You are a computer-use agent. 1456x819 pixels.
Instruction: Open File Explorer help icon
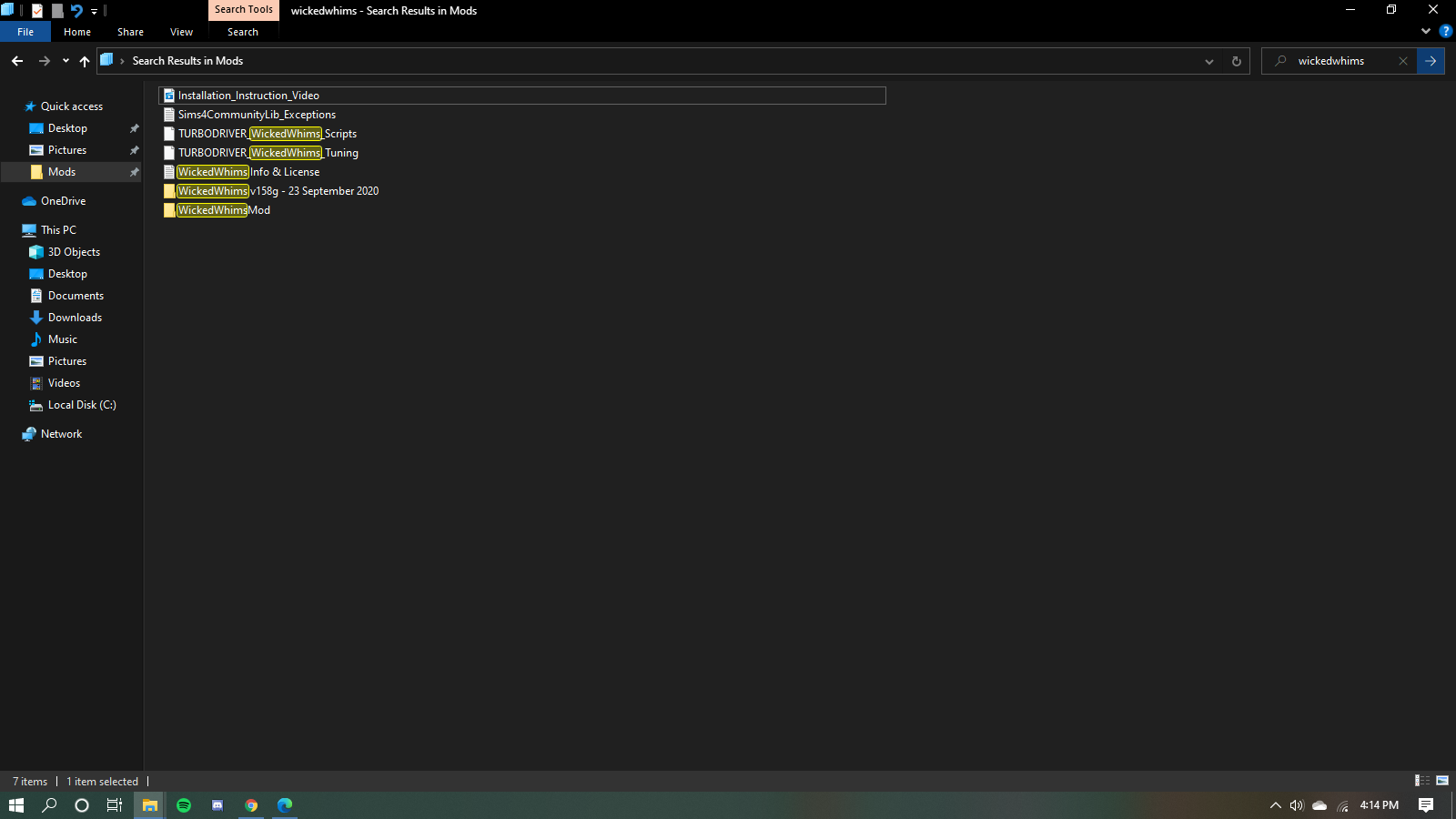click(x=1445, y=31)
